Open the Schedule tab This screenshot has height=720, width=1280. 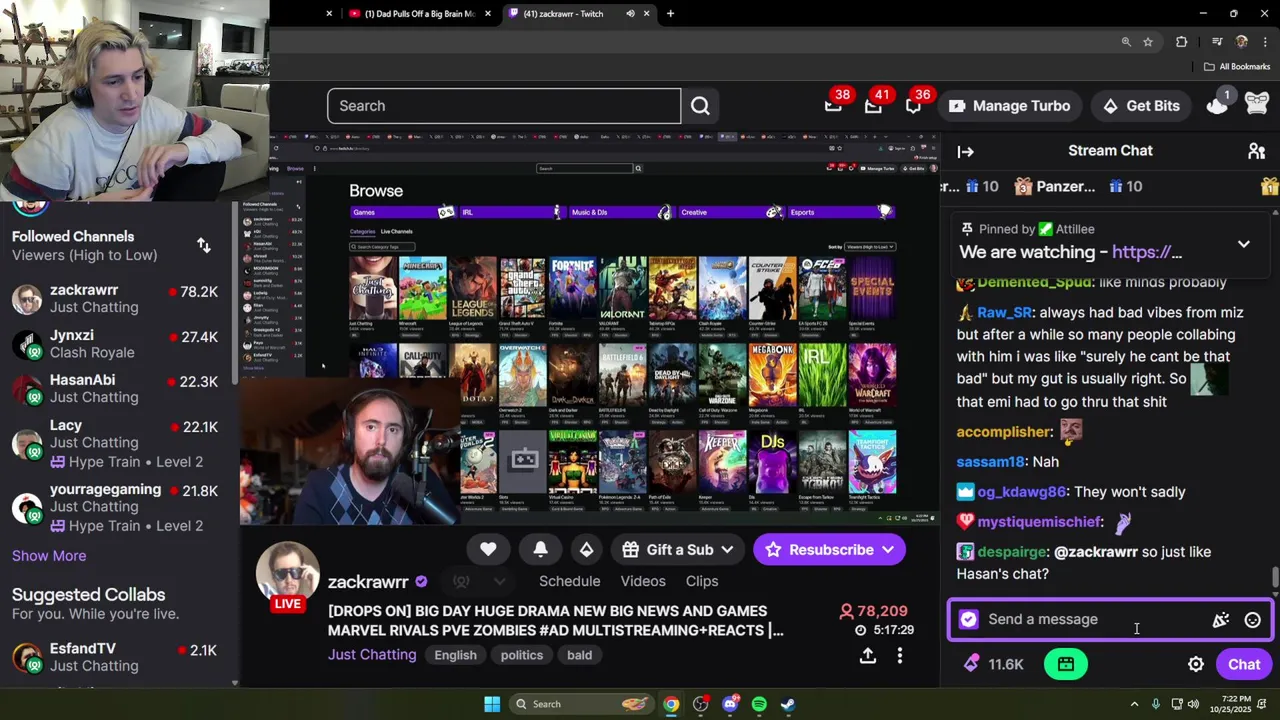coord(569,581)
